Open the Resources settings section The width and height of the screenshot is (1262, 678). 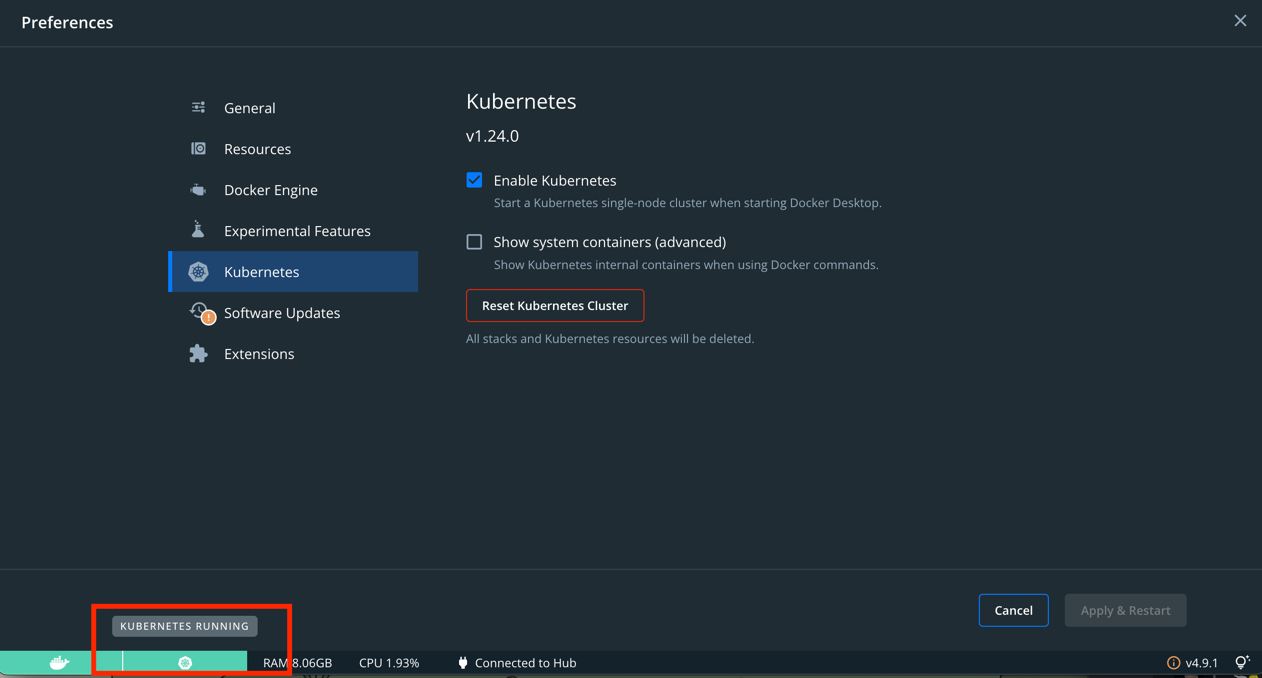[293, 148]
